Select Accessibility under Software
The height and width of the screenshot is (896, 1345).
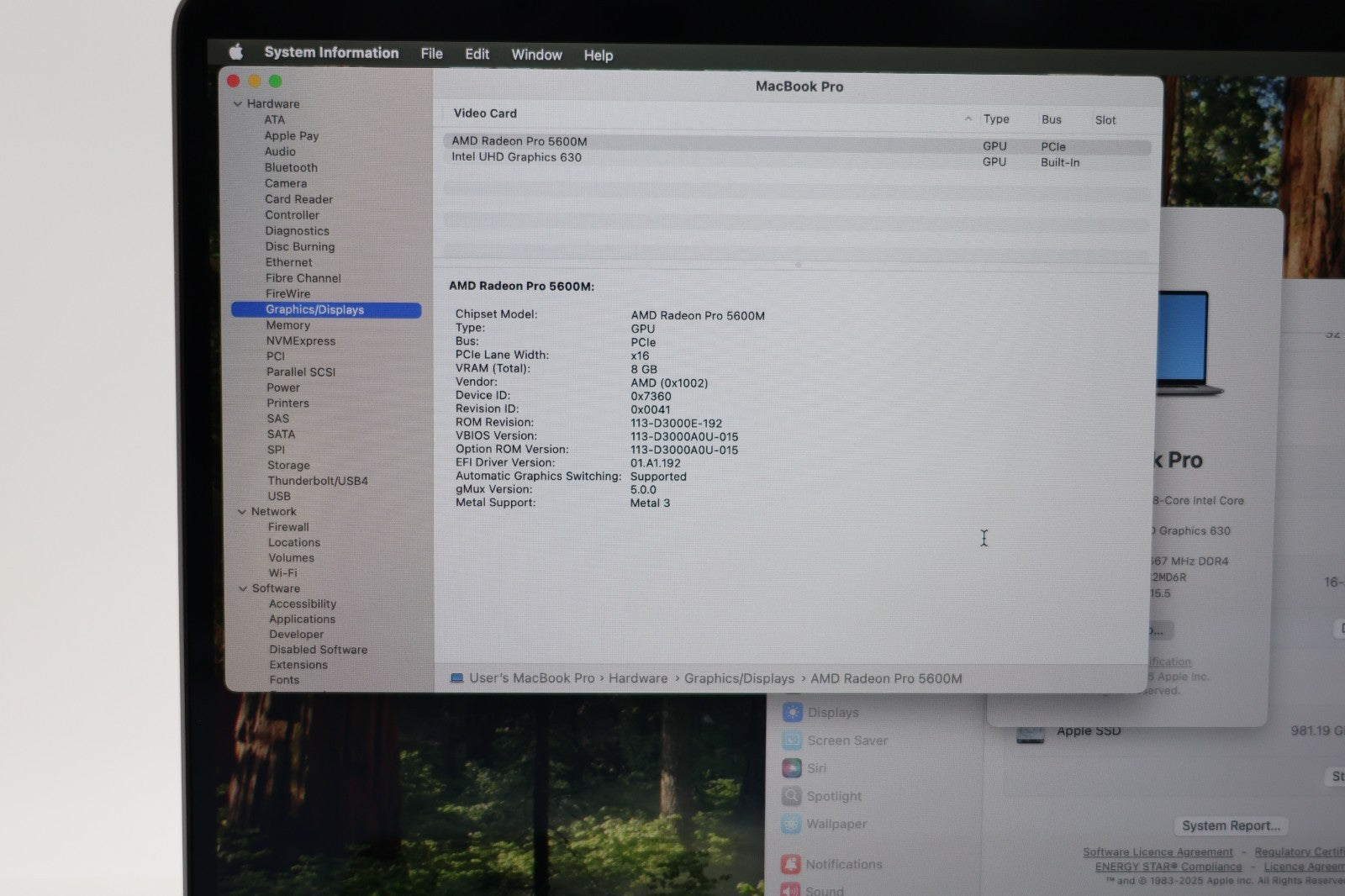pyautogui.click(x=303, y=604)
